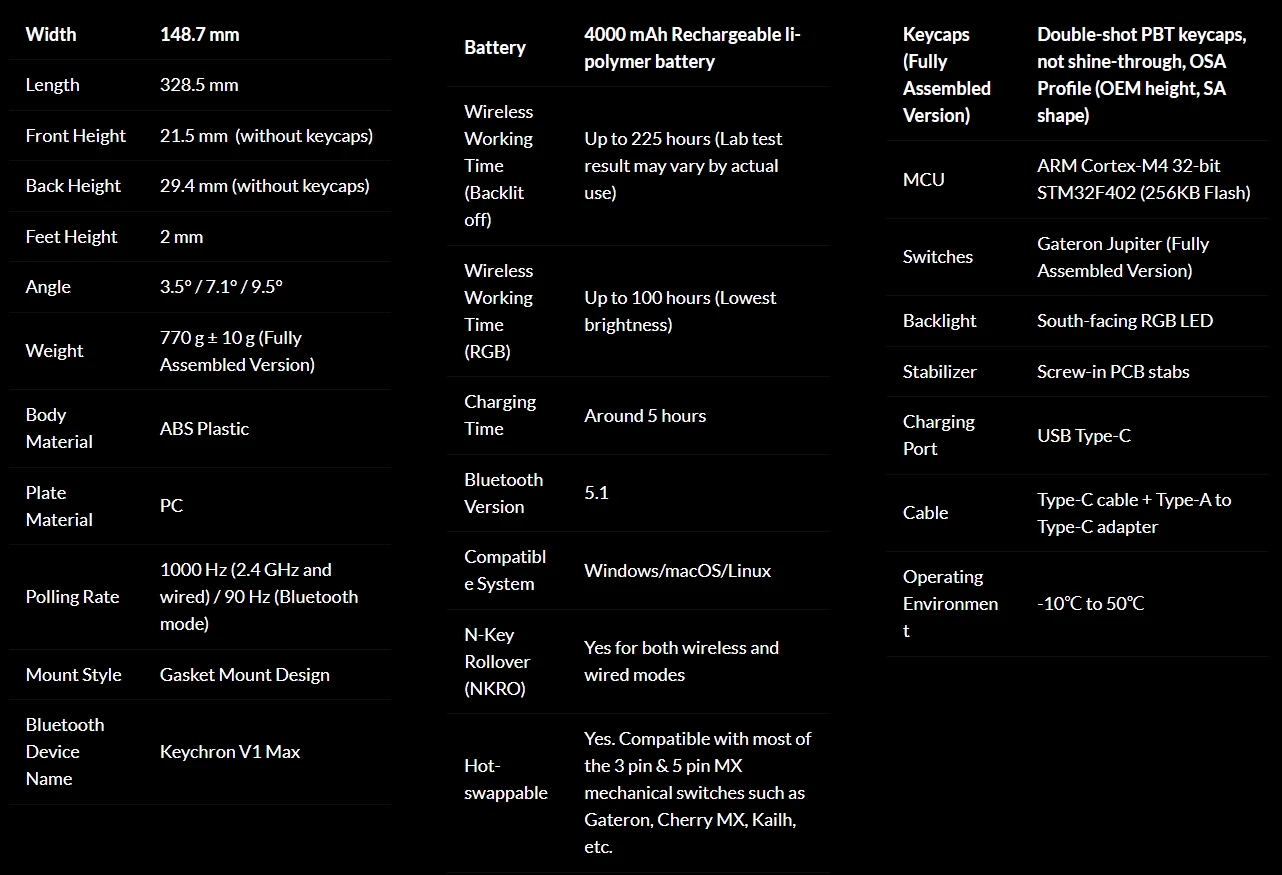Screen dimensions: 1282x875
Task: Click the 148.7 mm width value
Action: [x=199, y=34]
